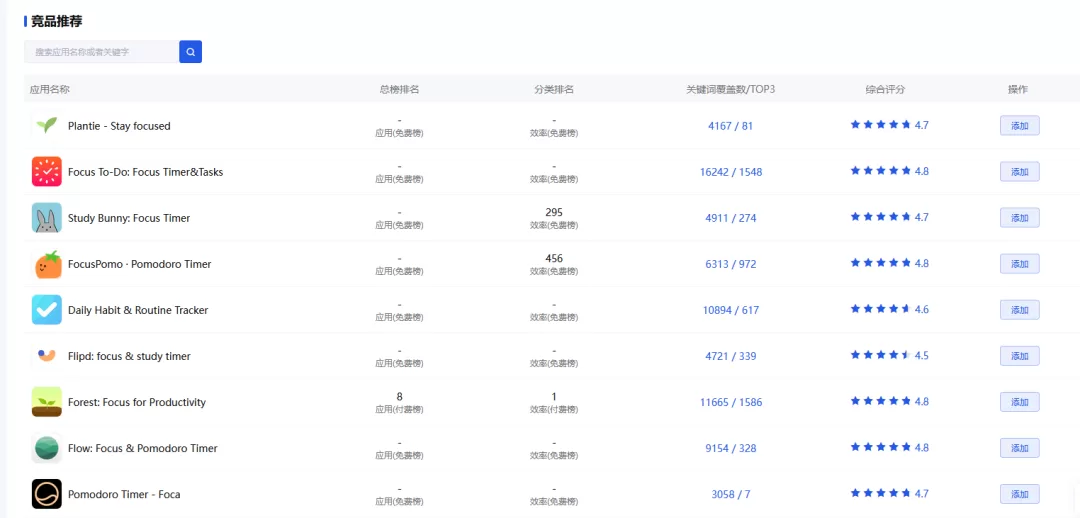Viewport: 1080px width, 518px height.
Task: Click Daily Habit 4.6 star rating
Action: coord(890,309)
